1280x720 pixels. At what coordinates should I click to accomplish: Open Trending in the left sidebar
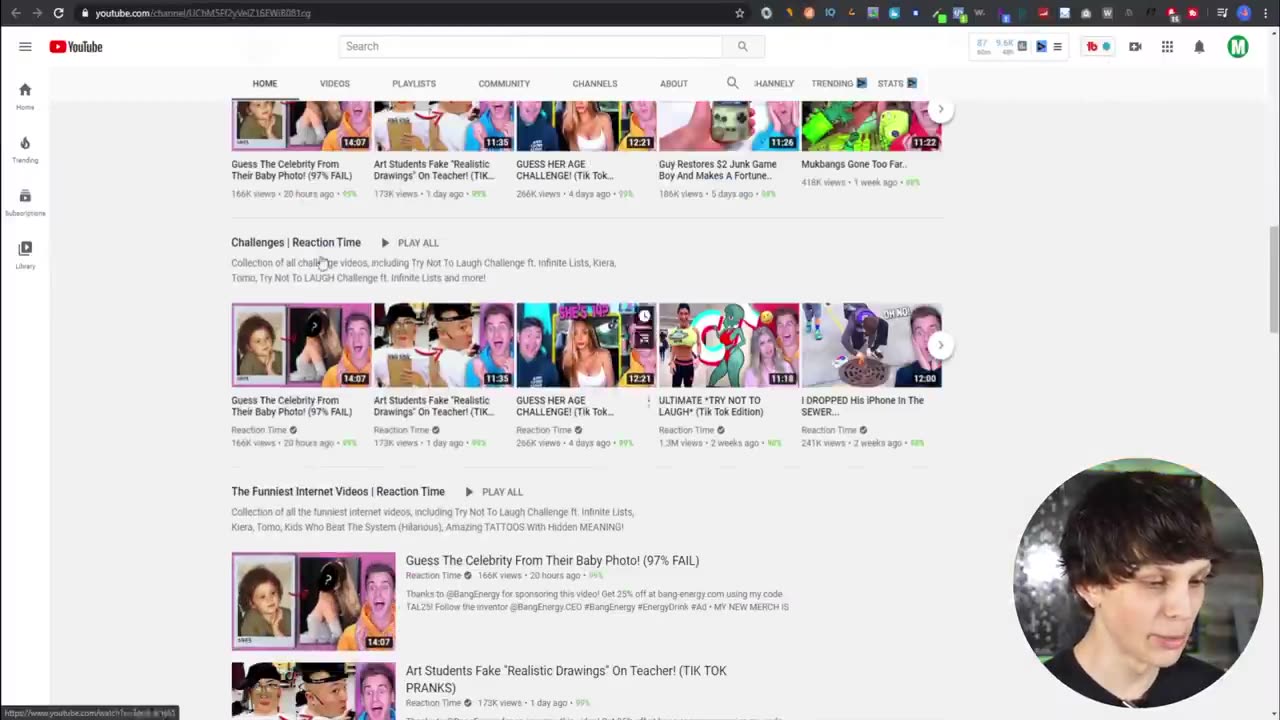pyautogui.click(x=25, y=149)
